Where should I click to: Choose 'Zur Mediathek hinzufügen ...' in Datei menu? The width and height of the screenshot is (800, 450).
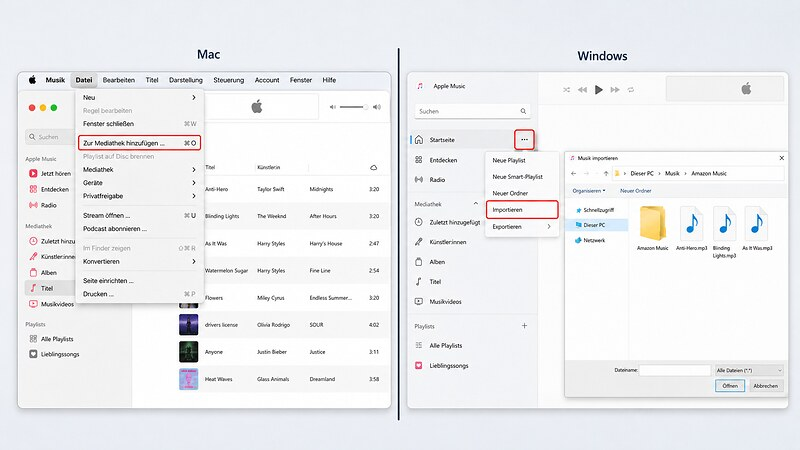coord(139,143)
